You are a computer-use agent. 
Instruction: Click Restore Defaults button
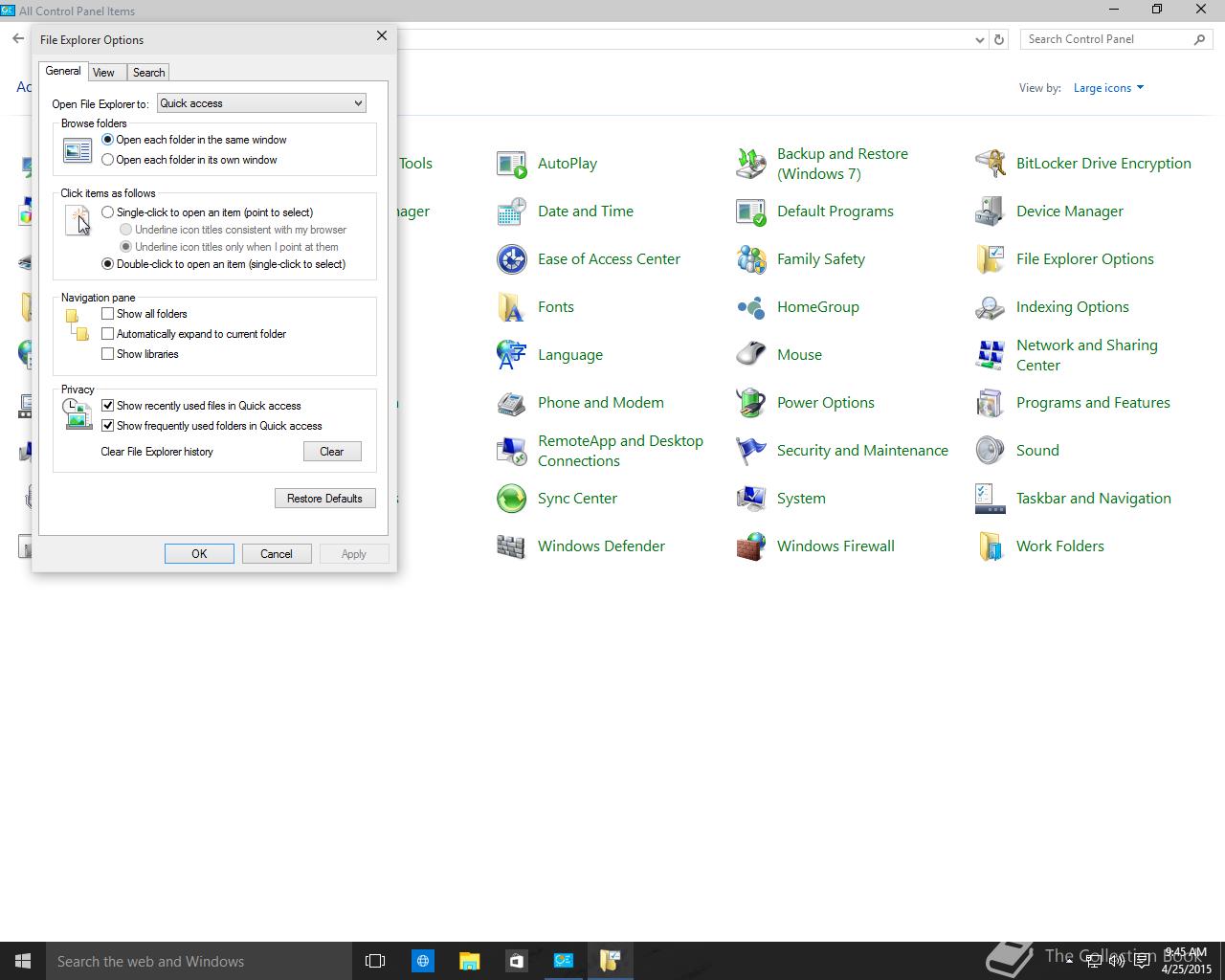[324, 499]
